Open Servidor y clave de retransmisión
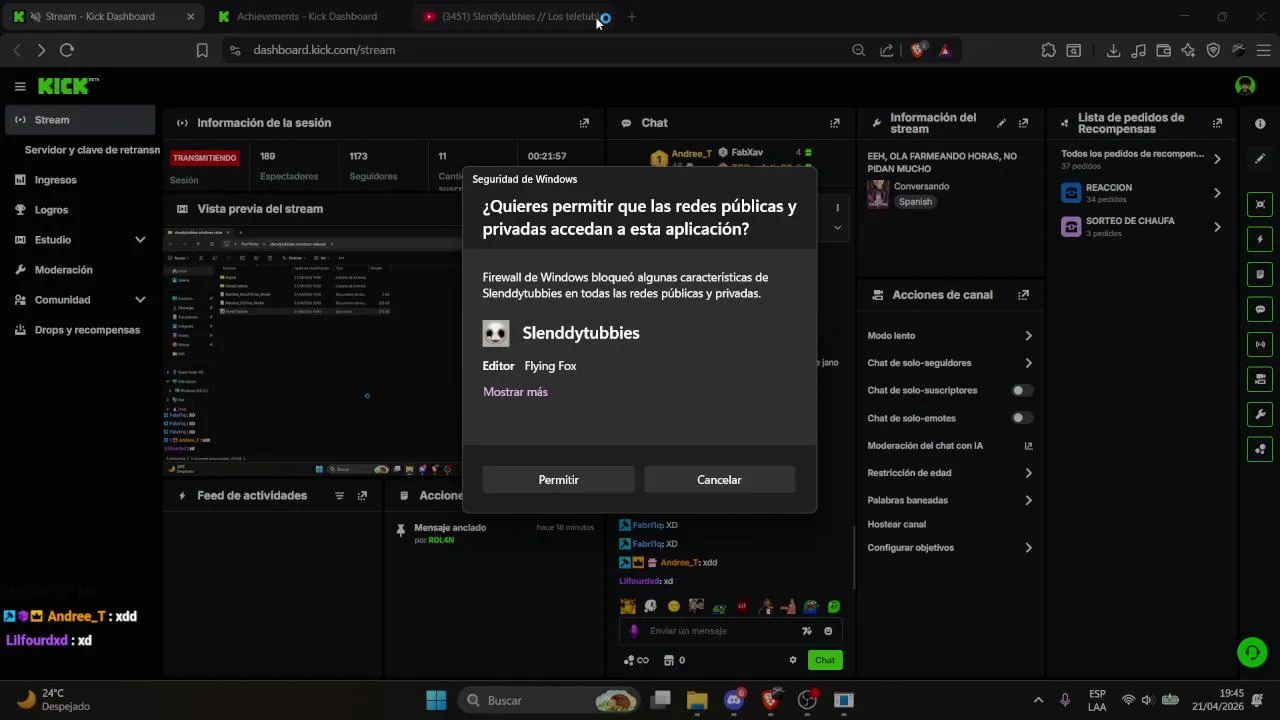The image size is (1280, 720). click(92, 150)
